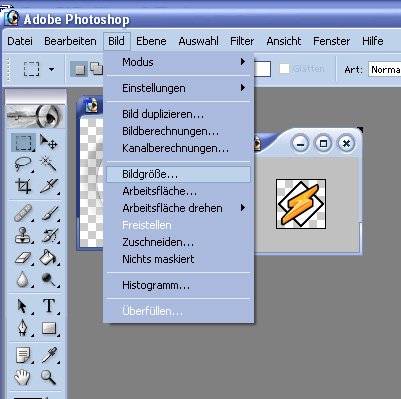This screenshot has height=399, width=401.
Task: Select the Dodge tool
Action: (49, 279)
